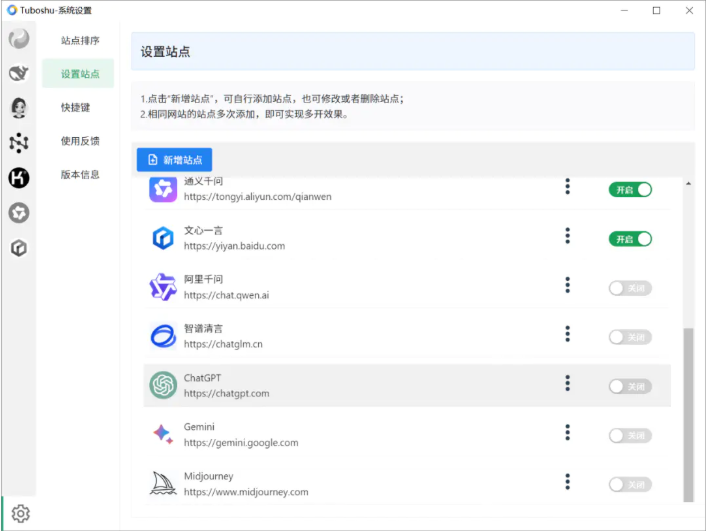Open the black K circle sidebar icon
The image size is (706, 531).
pos(18,178)
